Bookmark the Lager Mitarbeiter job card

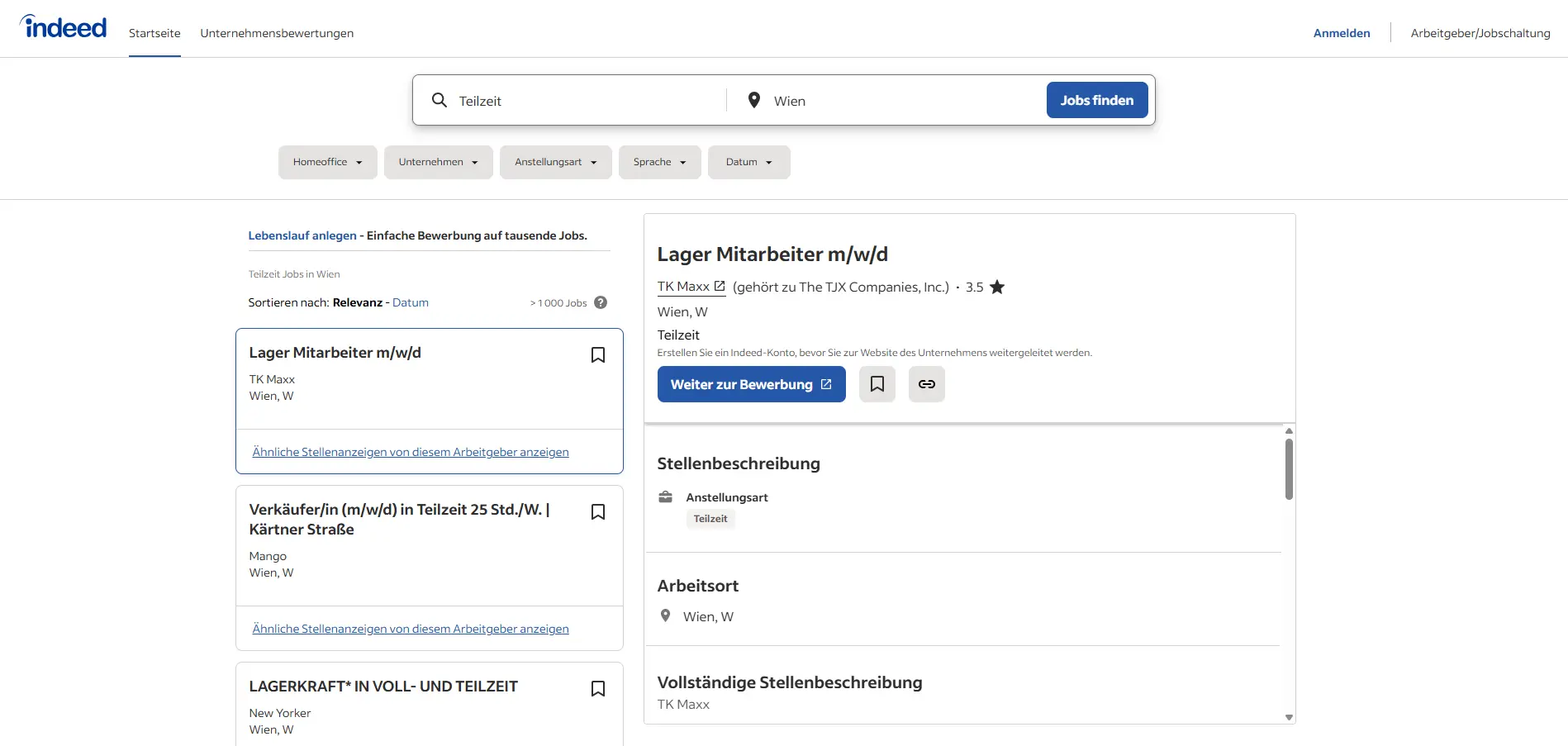point(598,354)
